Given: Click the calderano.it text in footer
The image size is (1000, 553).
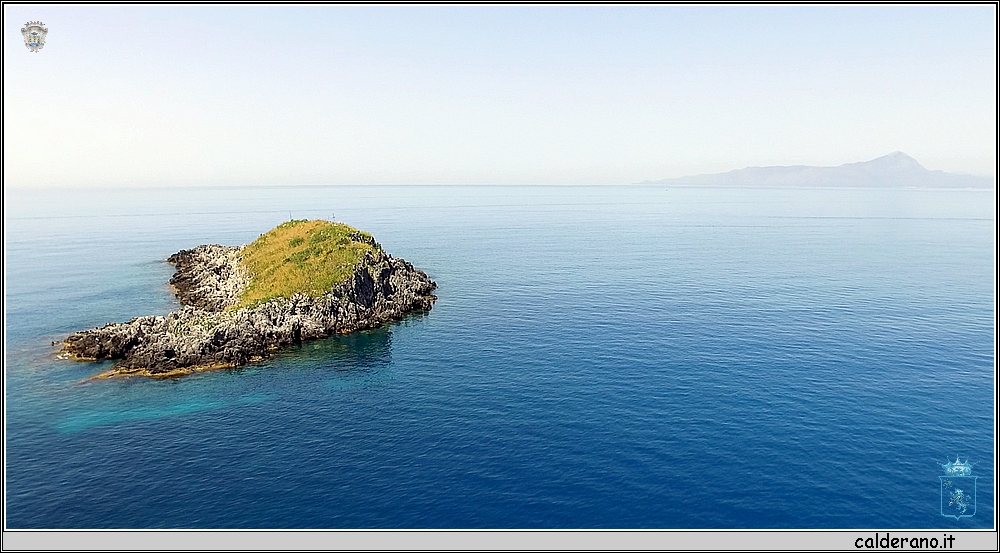Looking at the screenshot, I should pos(904,542).
